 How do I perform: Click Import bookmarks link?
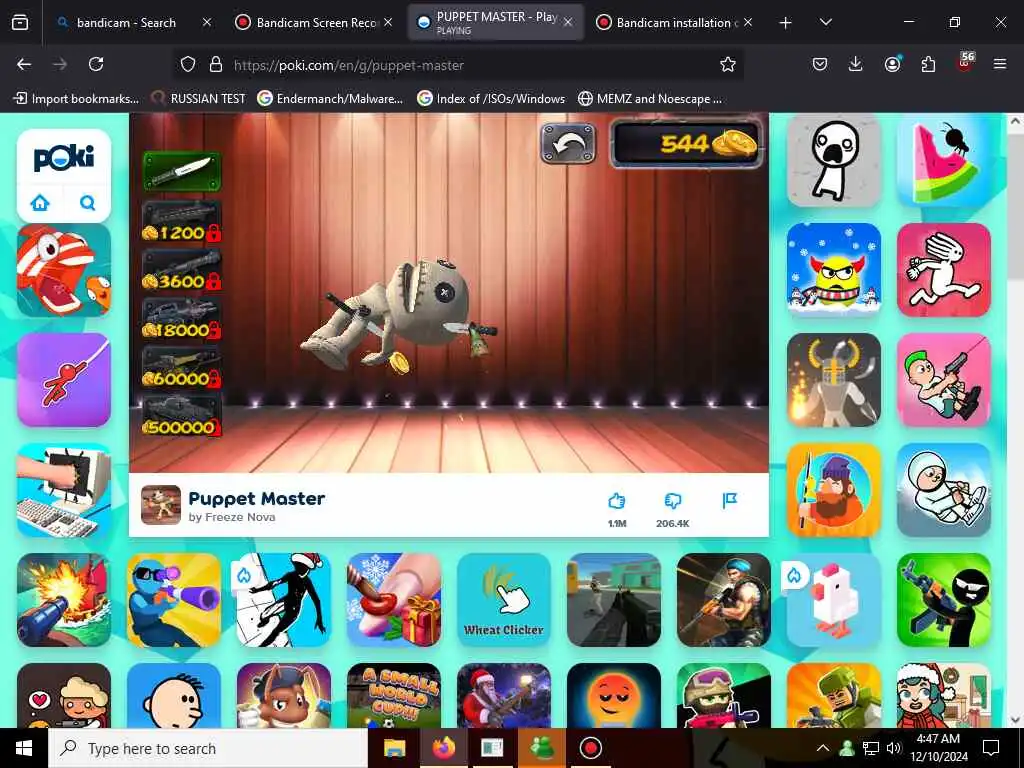tap(76, 99)
